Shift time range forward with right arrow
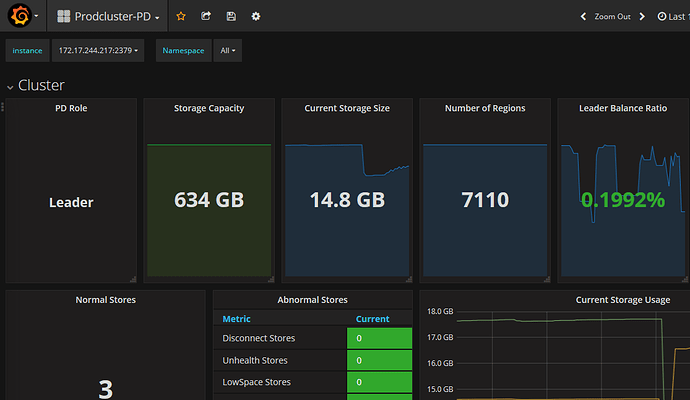The height and width of the screenshot is (400, 690). click(641, 16)
